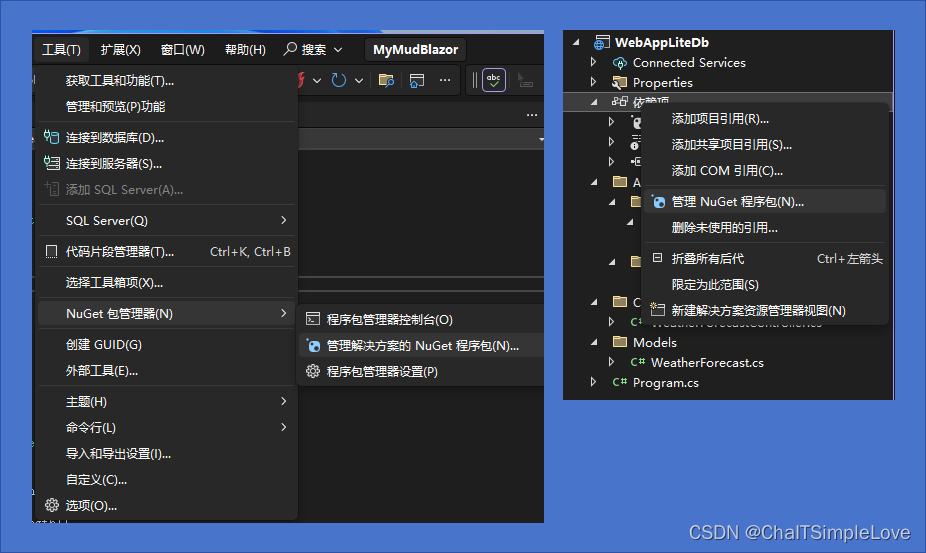This screenshot has height=553, width=926.
Task: Click the gear icon beside 选项(O)
Action: (x=52, y=505)
